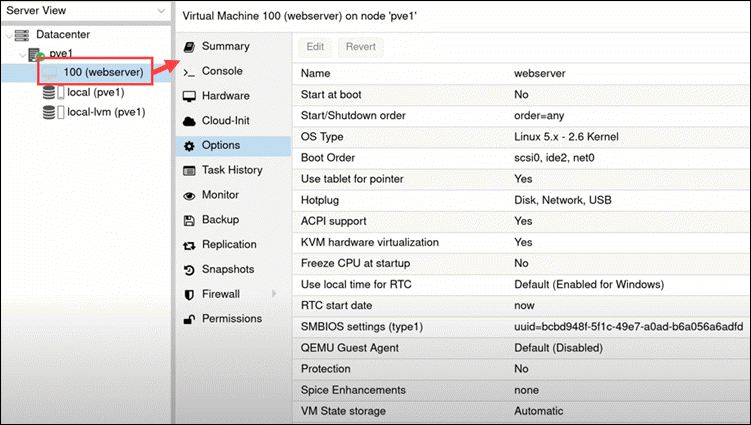Click the VM 100 webserver monitor icon

pyautogui.click(x=49, y=73)
